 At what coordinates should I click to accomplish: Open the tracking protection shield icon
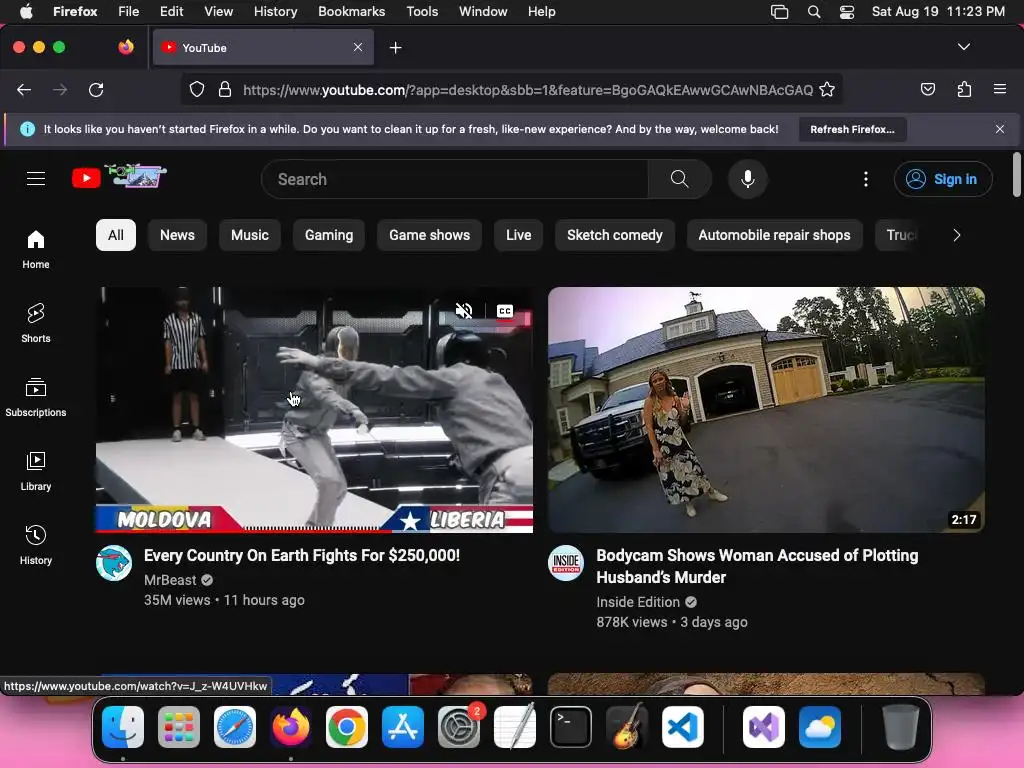(197, 89)
